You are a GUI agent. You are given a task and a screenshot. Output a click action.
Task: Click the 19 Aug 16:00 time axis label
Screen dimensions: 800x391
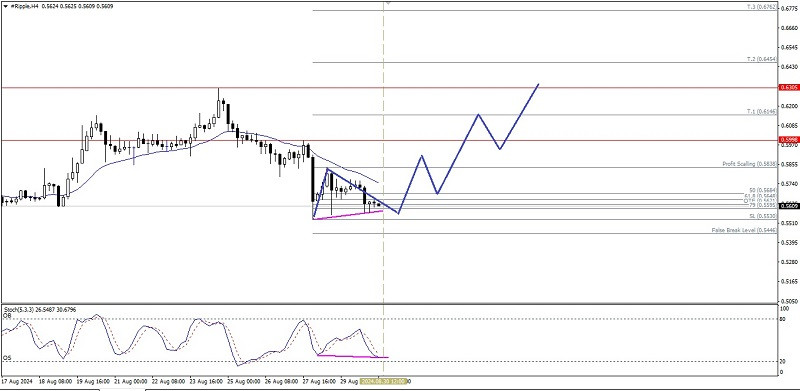pyautogui.click(x=94, y=381)
